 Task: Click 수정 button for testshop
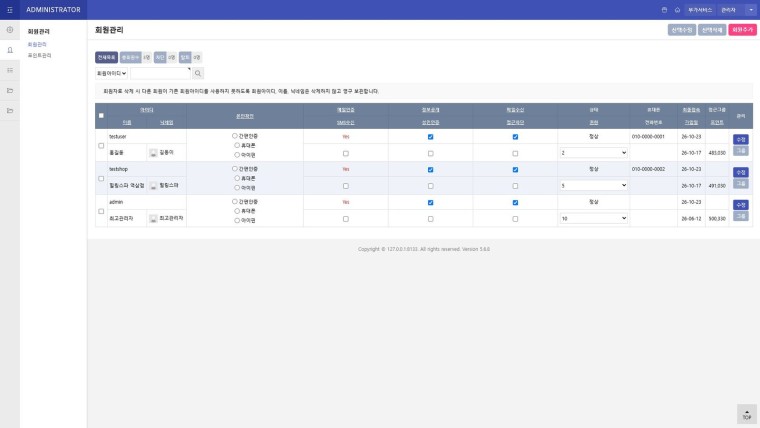[x=741, y=173]
